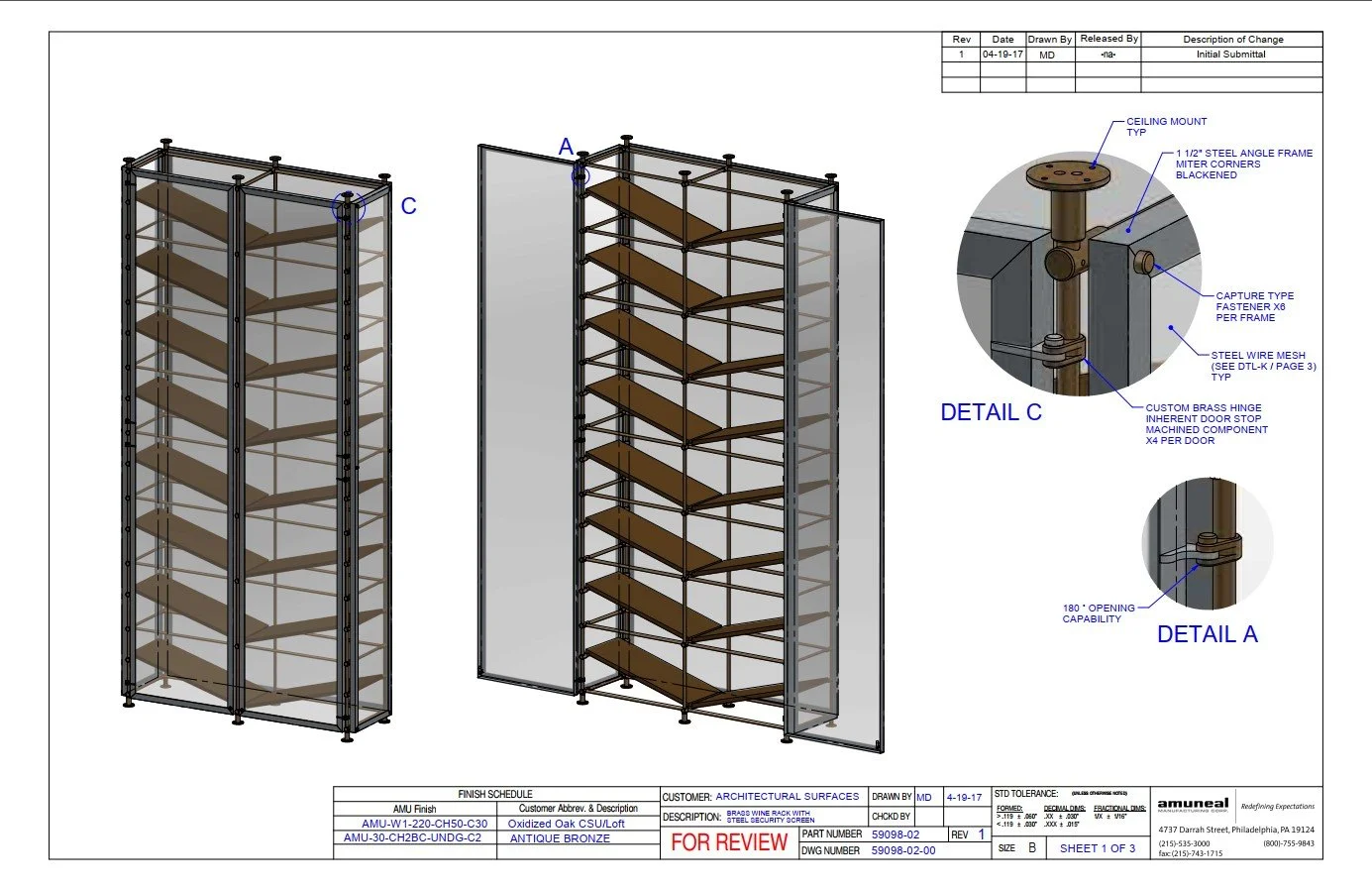Image resolution: width=1372 pixels, height=889 pixels.
Task: Select the "CUSTOM BRASS HINGE" annotation
Action: (1204, 407)
